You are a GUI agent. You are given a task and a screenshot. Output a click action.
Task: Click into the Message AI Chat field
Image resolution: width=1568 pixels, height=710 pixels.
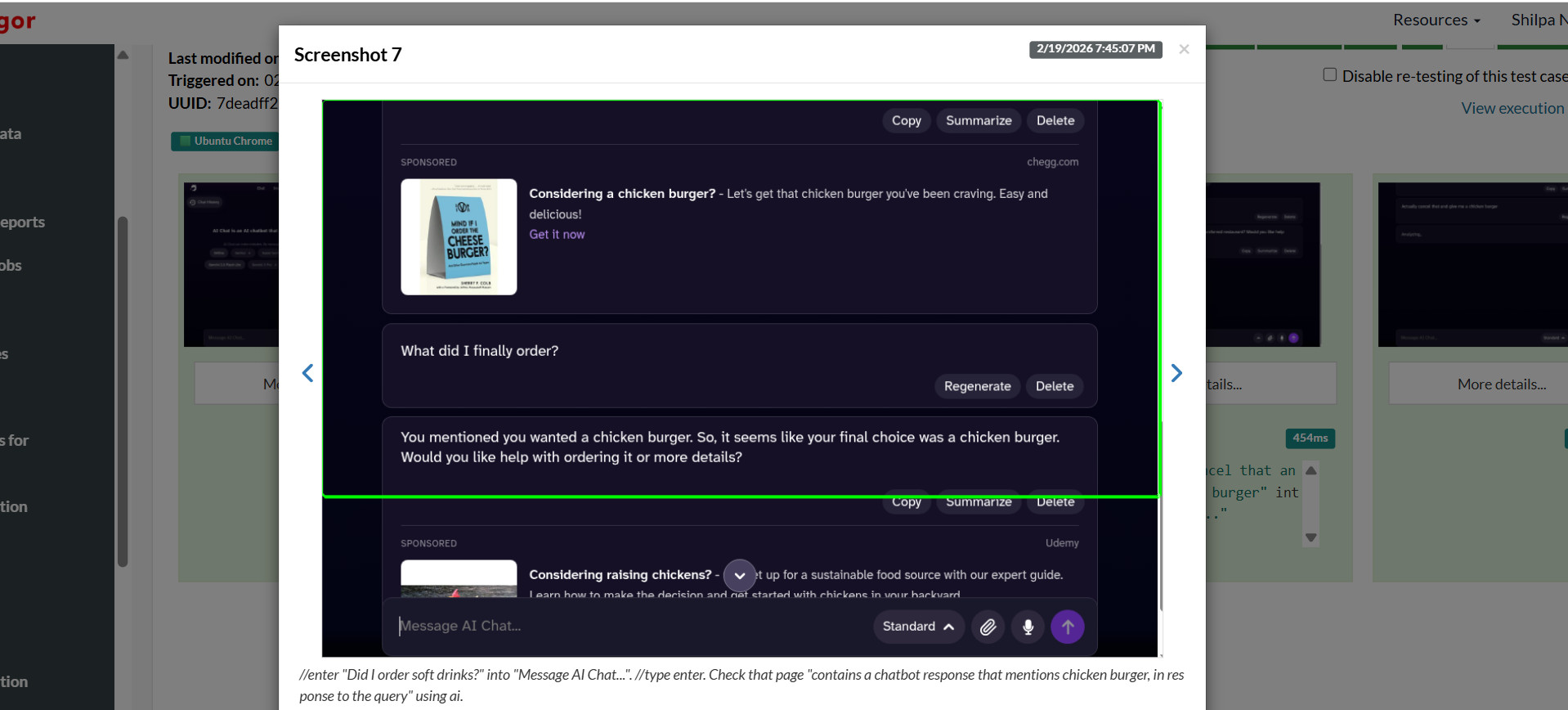point(621,627)
